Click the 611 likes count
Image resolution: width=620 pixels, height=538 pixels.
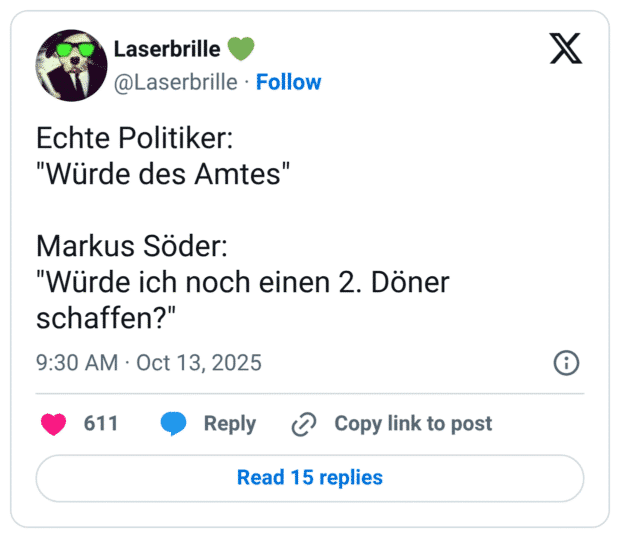click(101, 424)
